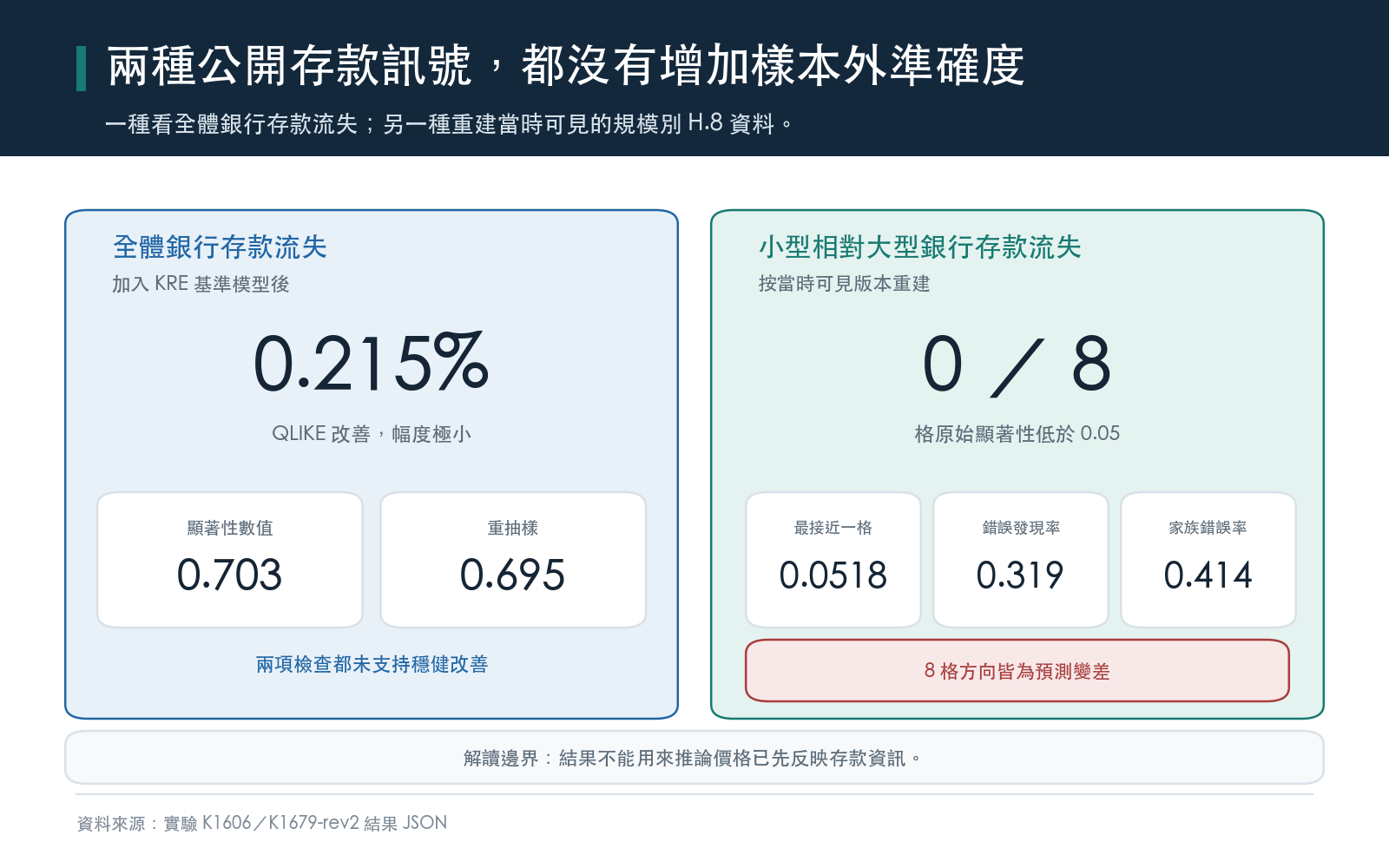Viewport: 1389px width, 868px height.
Task: Select the heading 小型相對大型銀行存款流失
Action: click(x=920, y=247)
